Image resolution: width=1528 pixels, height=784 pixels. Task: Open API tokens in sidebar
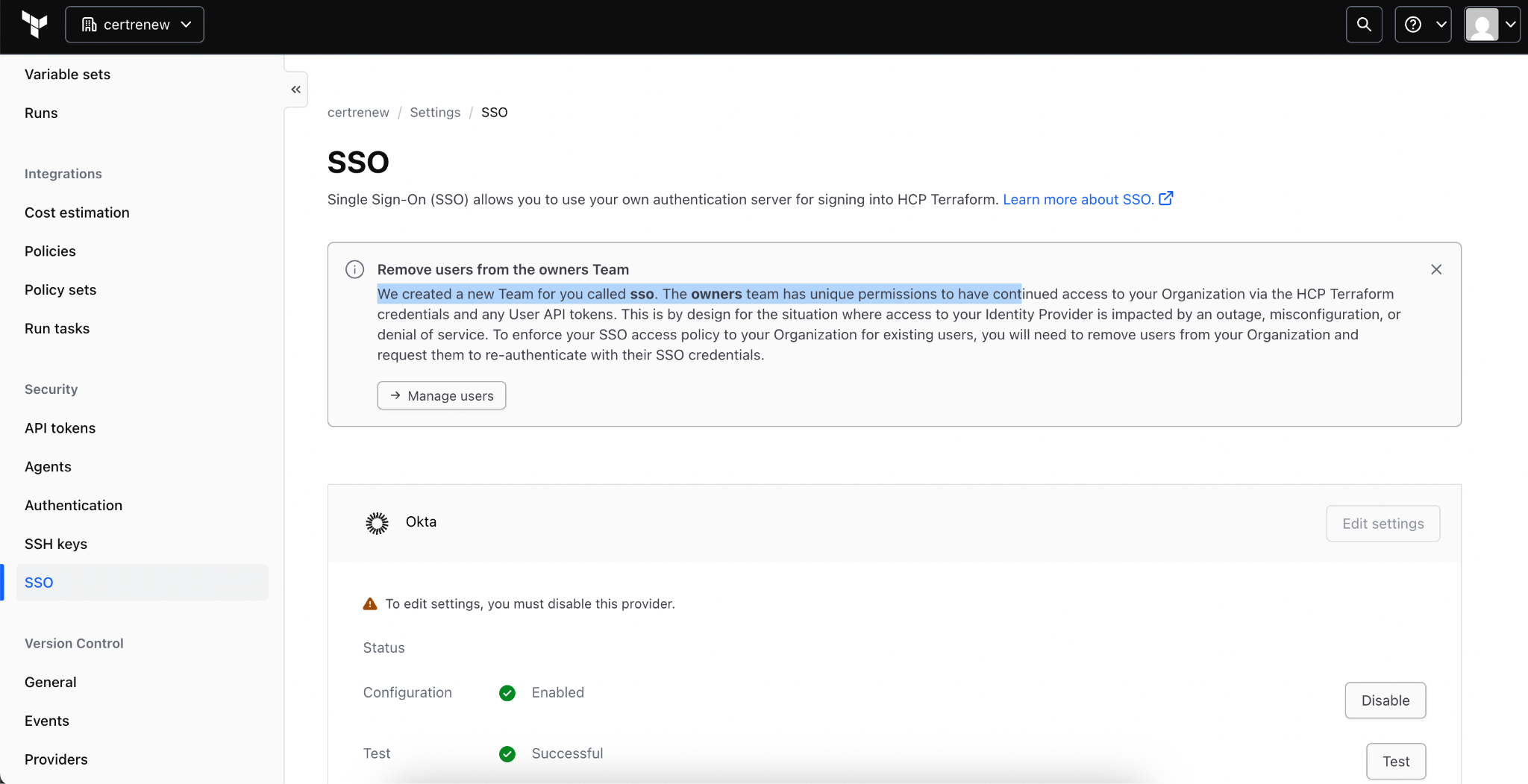click(x=60, y=428)
